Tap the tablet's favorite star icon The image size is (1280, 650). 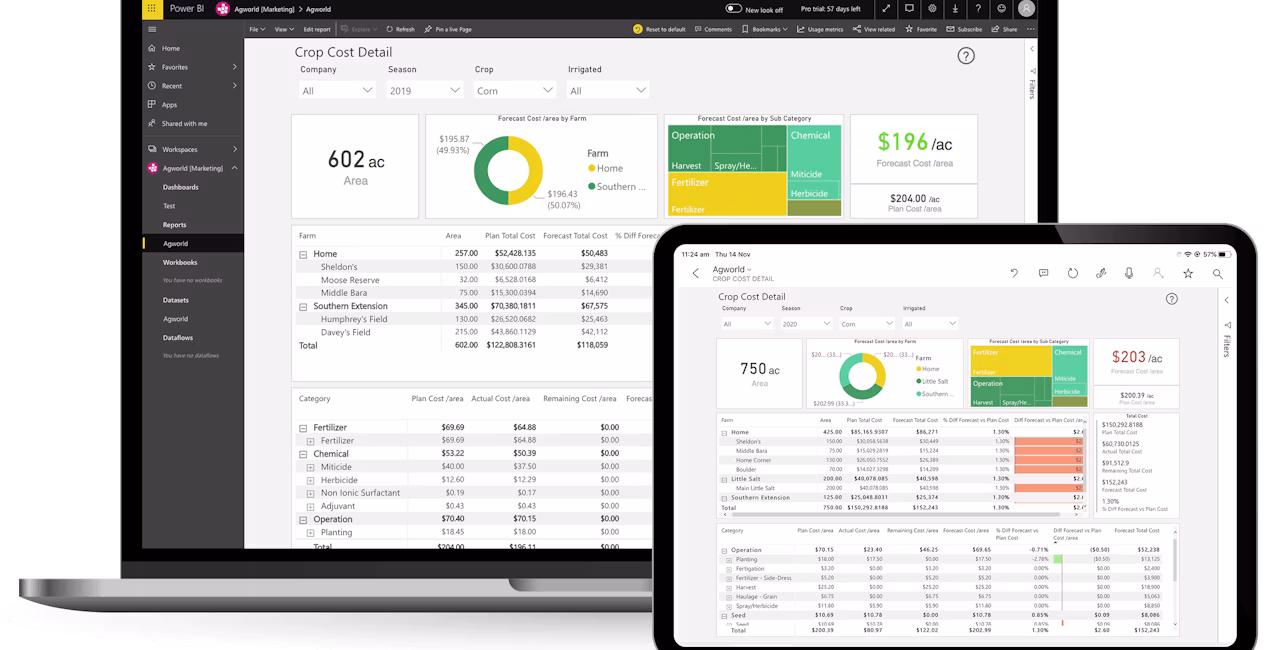(x=1188, y=273)
